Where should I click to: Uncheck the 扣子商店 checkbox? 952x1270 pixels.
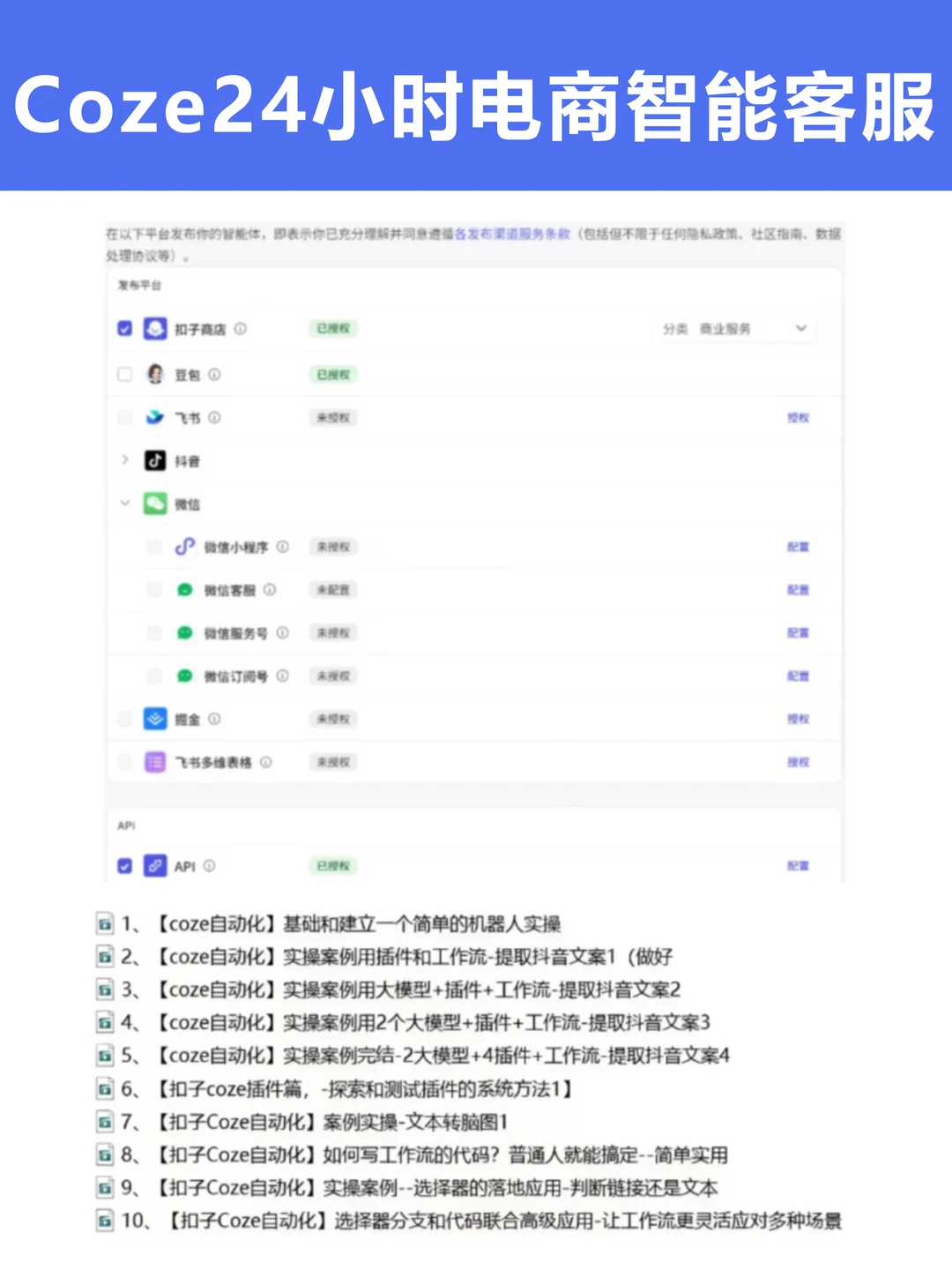[x=125, y=329]
